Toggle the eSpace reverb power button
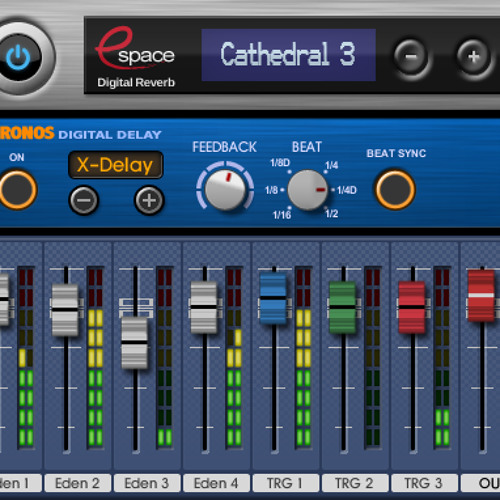The image size is (500, 500). [x=18, y=57]
